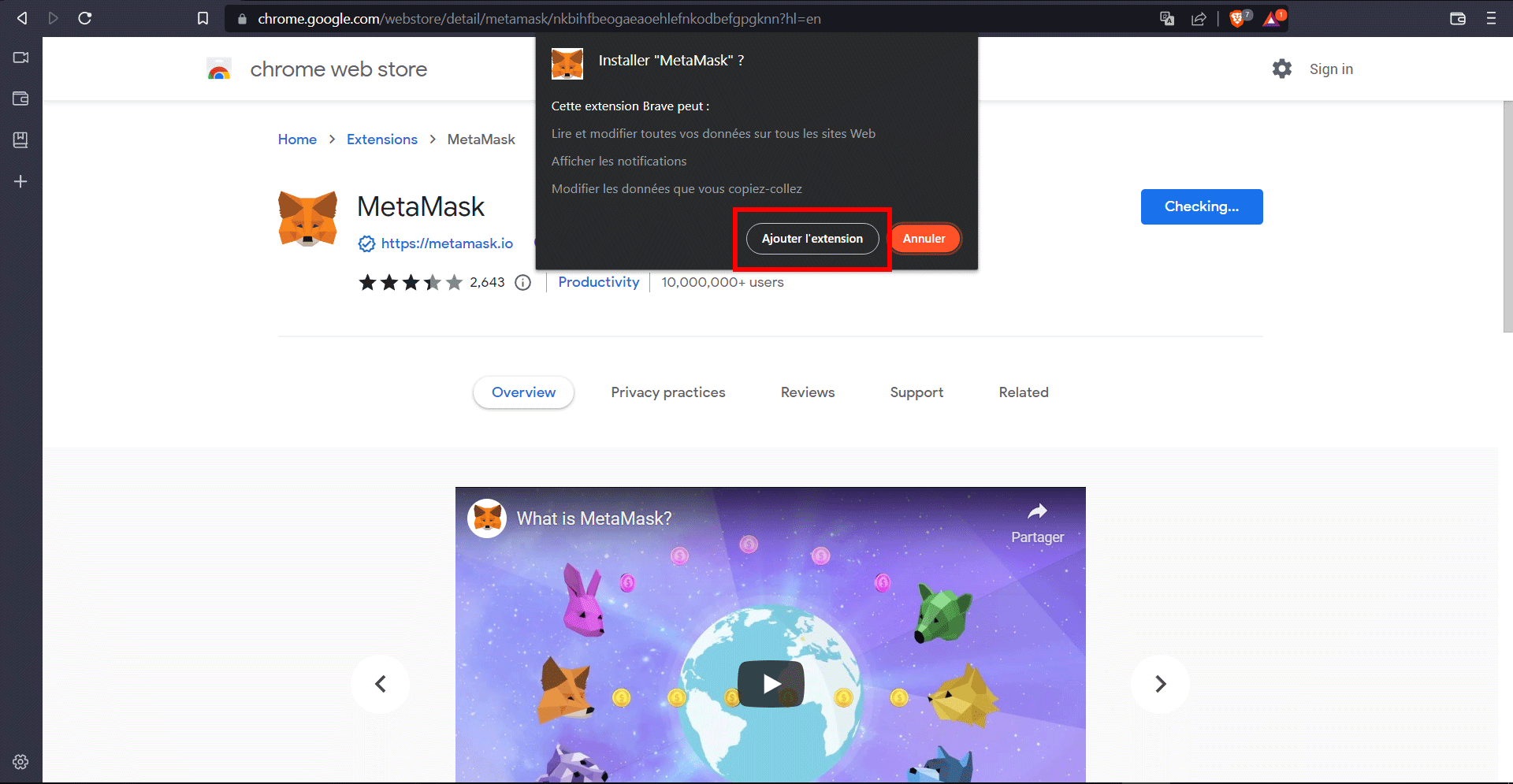Open Brave Talk sidebar icon
This screenshot has width=1513, height=784.
click(21, 58)
